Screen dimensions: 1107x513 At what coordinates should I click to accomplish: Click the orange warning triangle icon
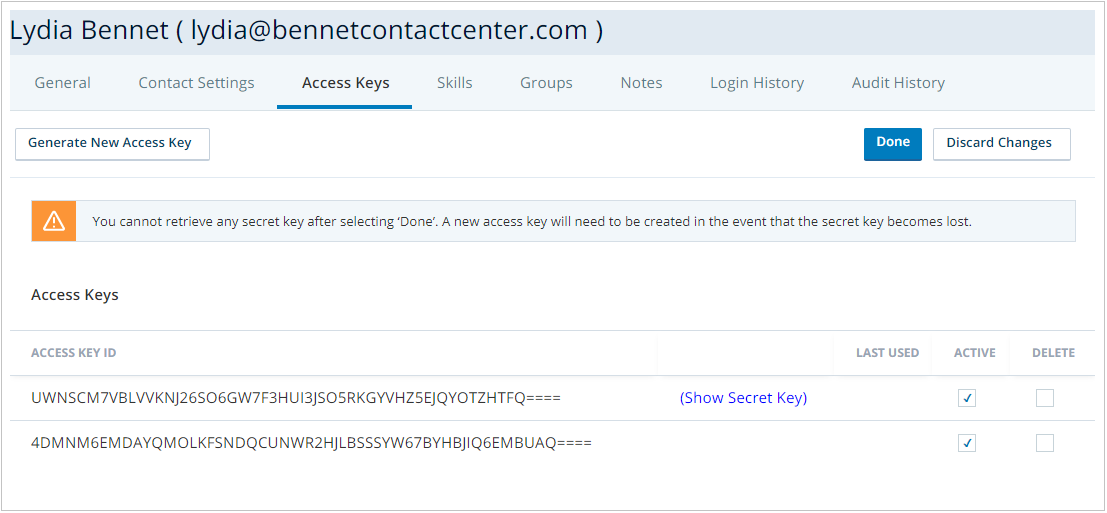pyautogui.click(x=54, y=221)
